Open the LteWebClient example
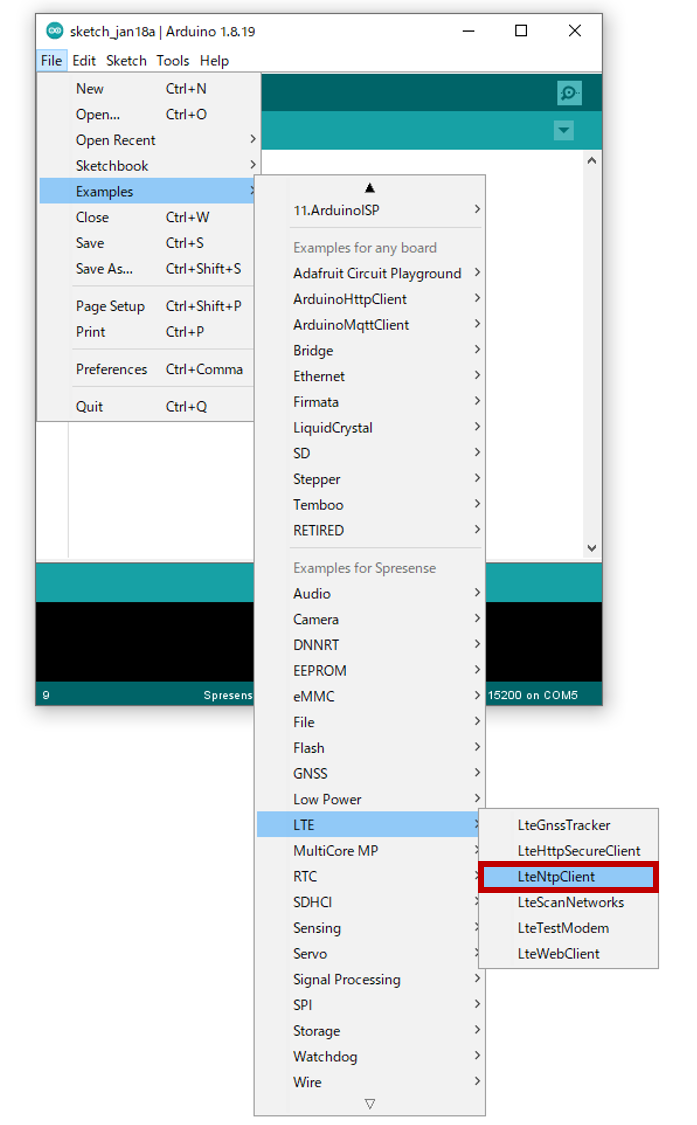 pyautogui.click(x=569, y=955)
